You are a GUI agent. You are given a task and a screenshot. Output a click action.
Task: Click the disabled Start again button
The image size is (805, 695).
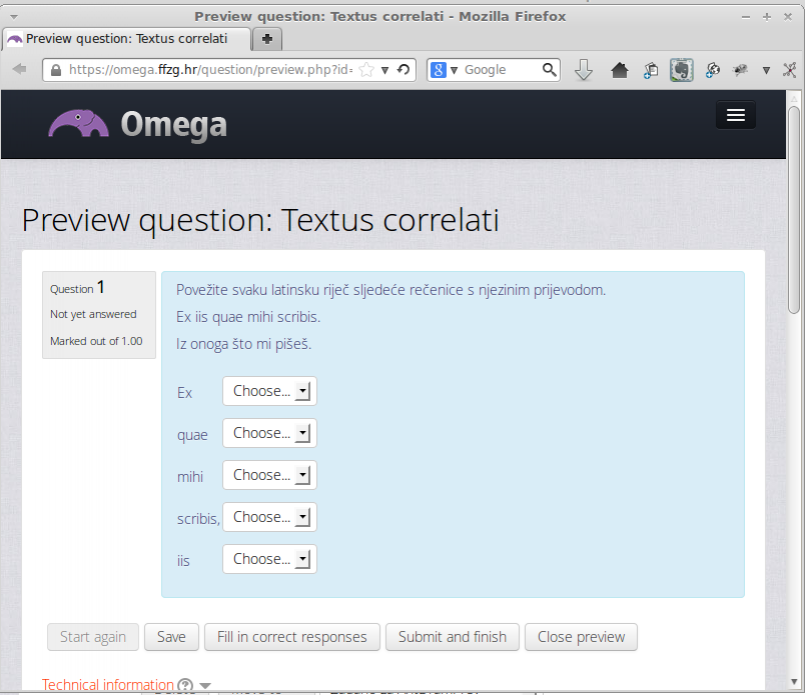(93, 637)
